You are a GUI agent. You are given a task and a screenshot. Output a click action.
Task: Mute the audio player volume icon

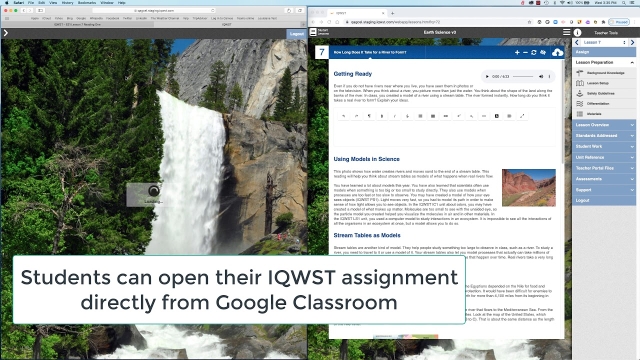541,76
